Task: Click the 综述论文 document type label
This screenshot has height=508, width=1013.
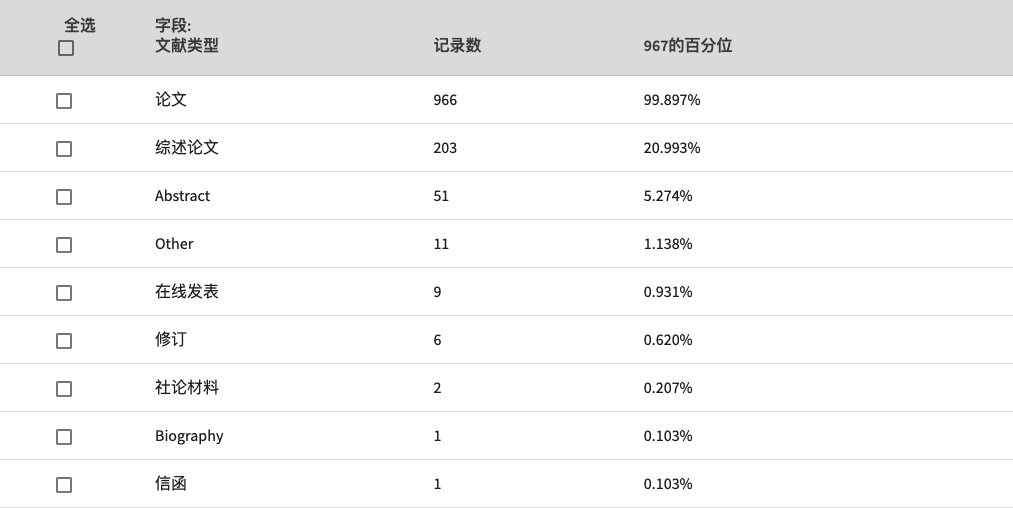Action: (187, 147)
